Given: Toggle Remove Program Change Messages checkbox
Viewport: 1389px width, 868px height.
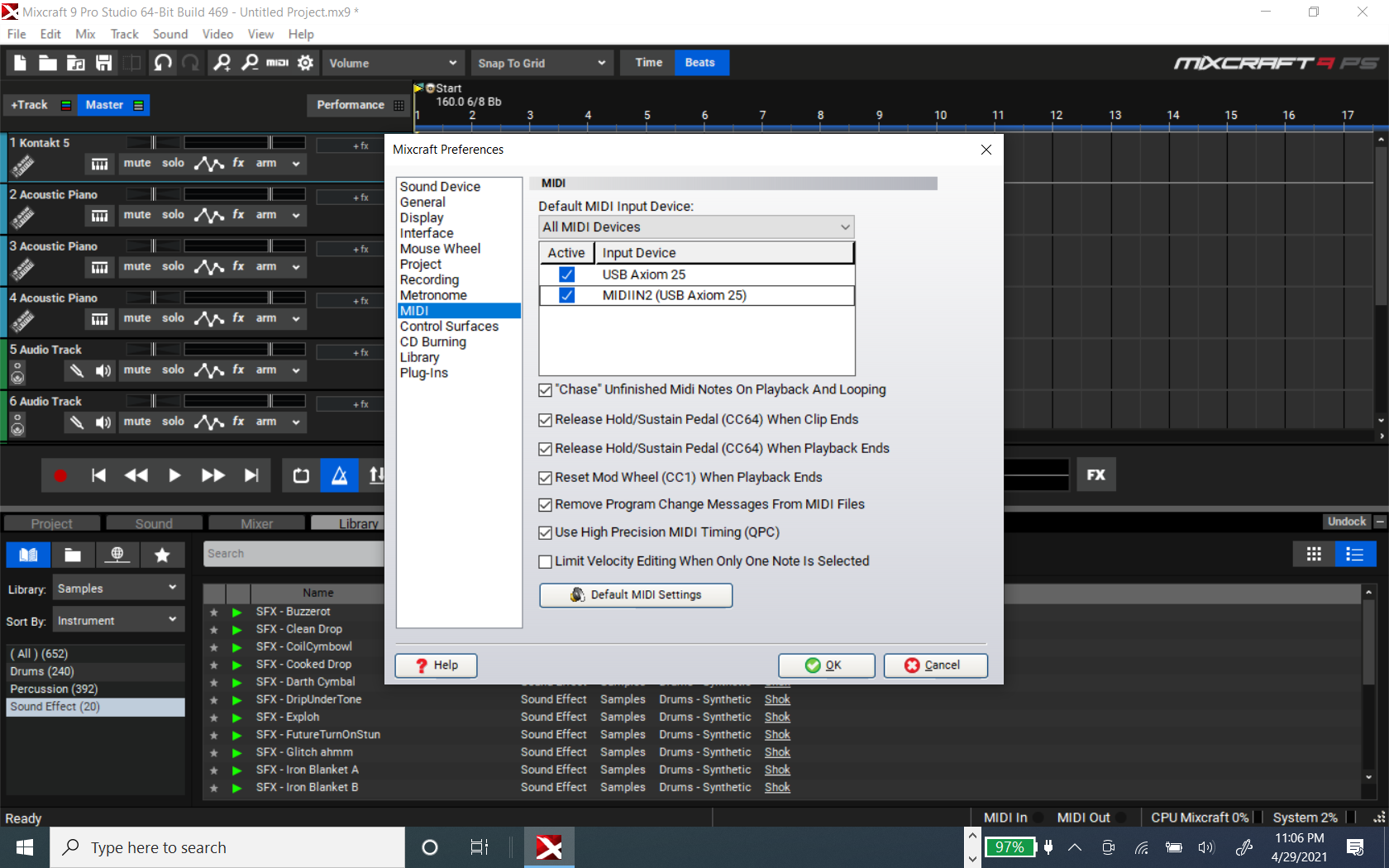Looking at the screenshot, I should [545, 505].
